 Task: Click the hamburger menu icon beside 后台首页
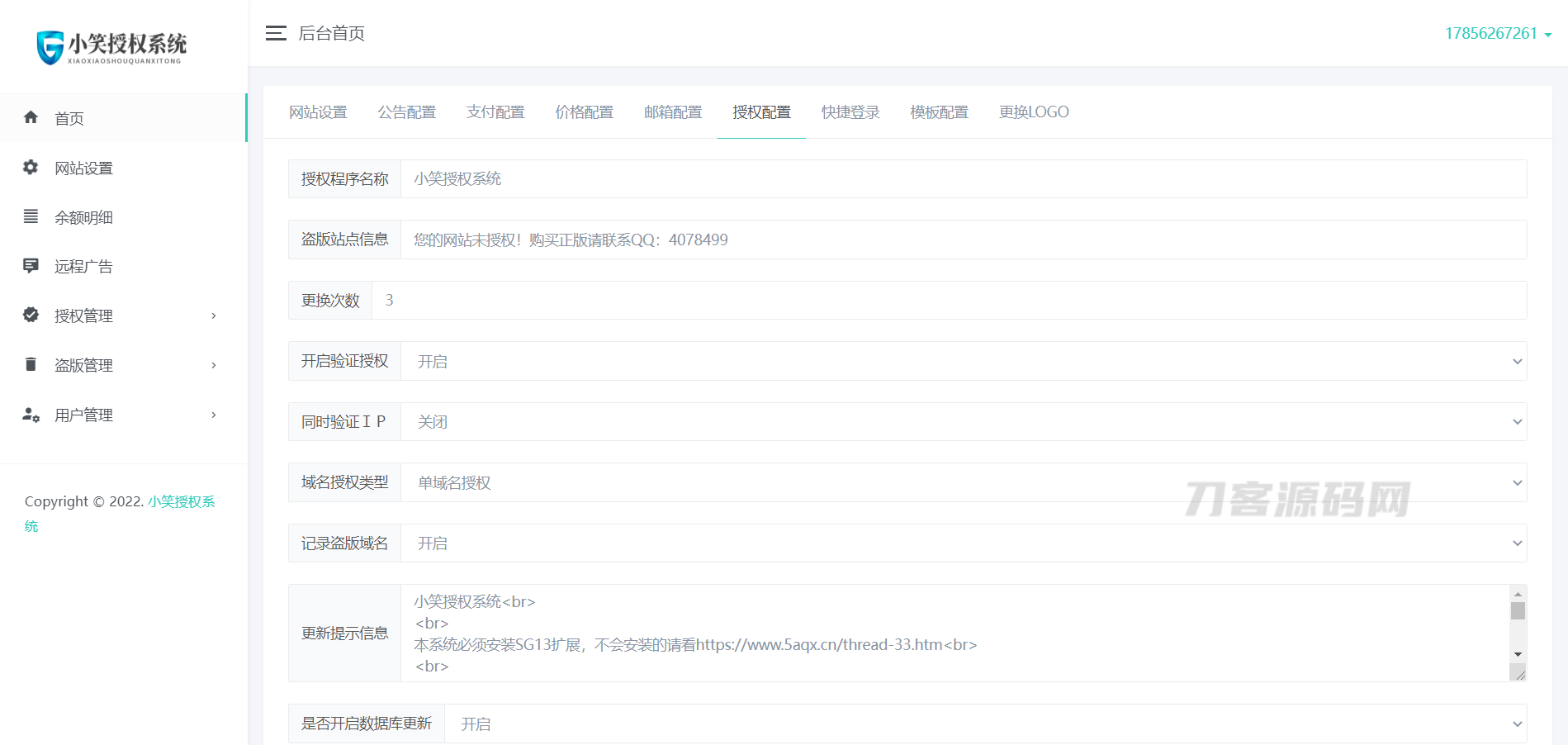pyautogui.click(x=276, y=33)
